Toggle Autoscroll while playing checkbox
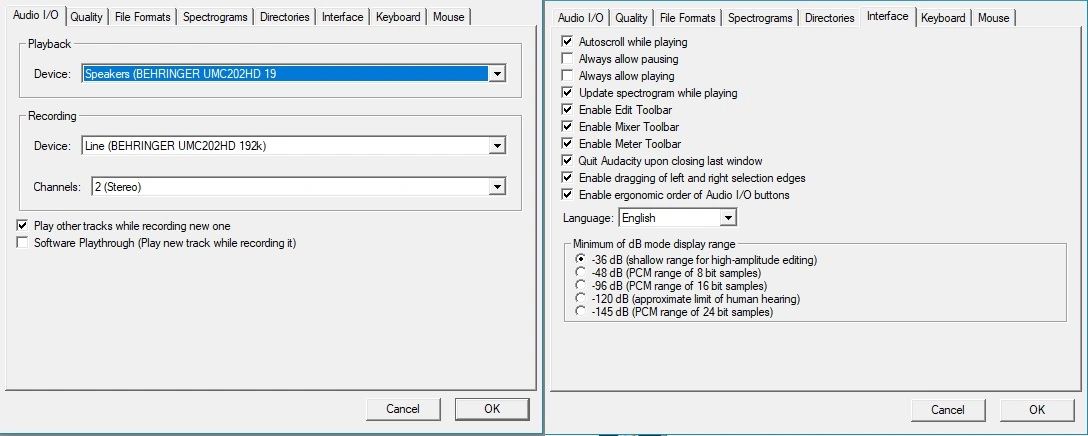The image size is (1088, 436). [568, 42]
